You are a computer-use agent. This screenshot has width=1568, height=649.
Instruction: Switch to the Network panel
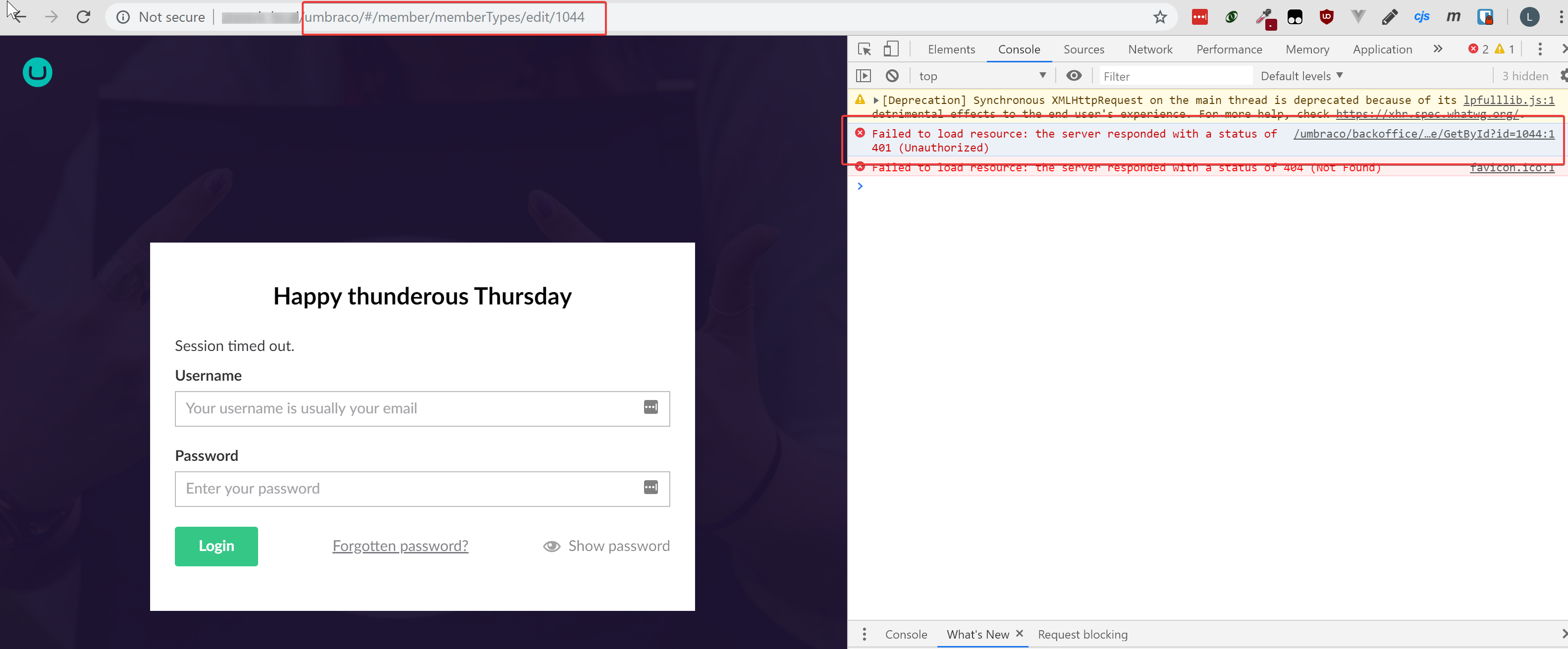[1150, 50]
